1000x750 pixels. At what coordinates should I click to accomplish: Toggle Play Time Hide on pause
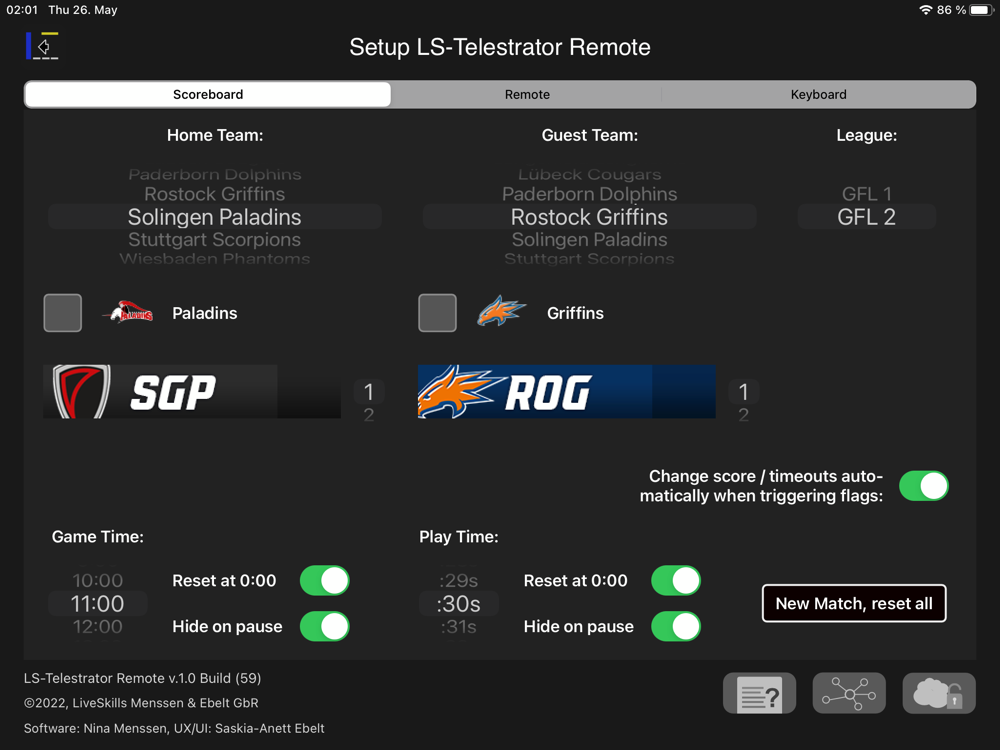coord(675,627)
